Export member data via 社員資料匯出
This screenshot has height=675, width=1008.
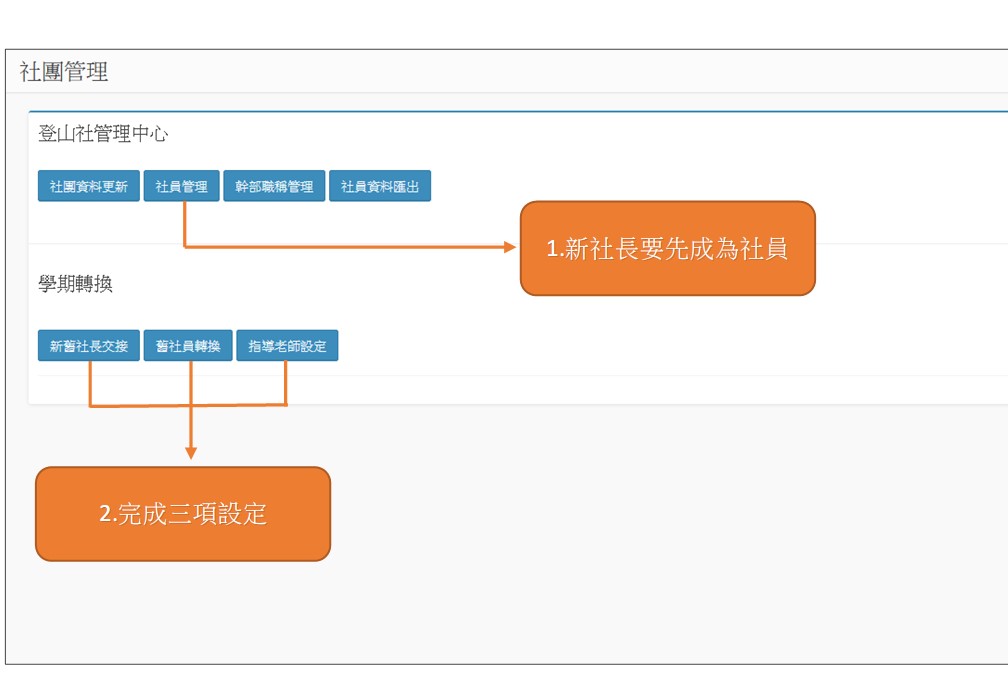click(x=380, y=187)
